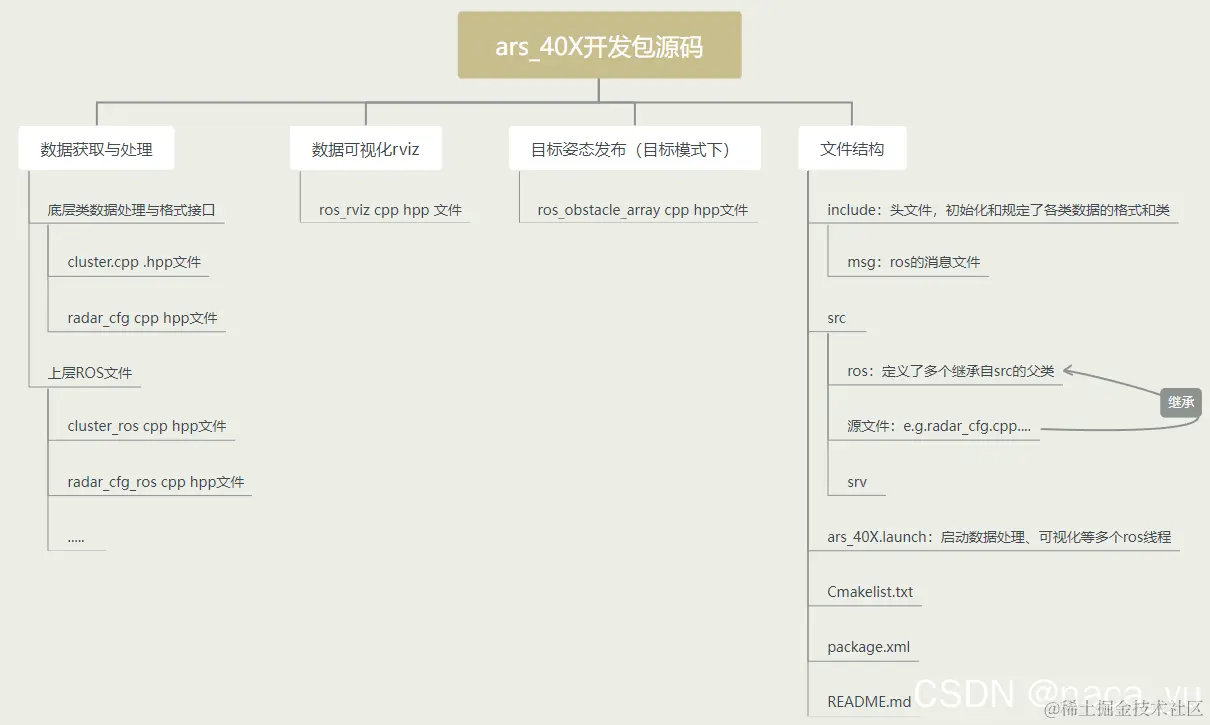
Task: Select the 上层ROS文件 node
Action: tap(89, 372)
